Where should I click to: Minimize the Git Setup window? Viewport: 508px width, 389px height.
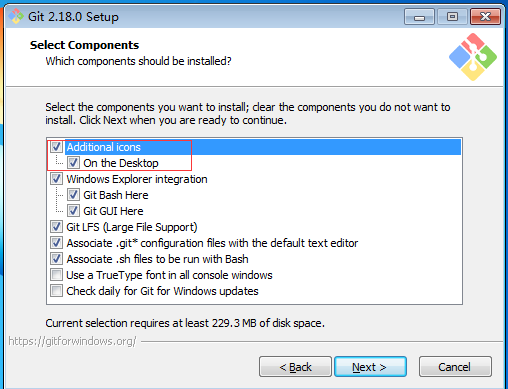click(419, 17)
